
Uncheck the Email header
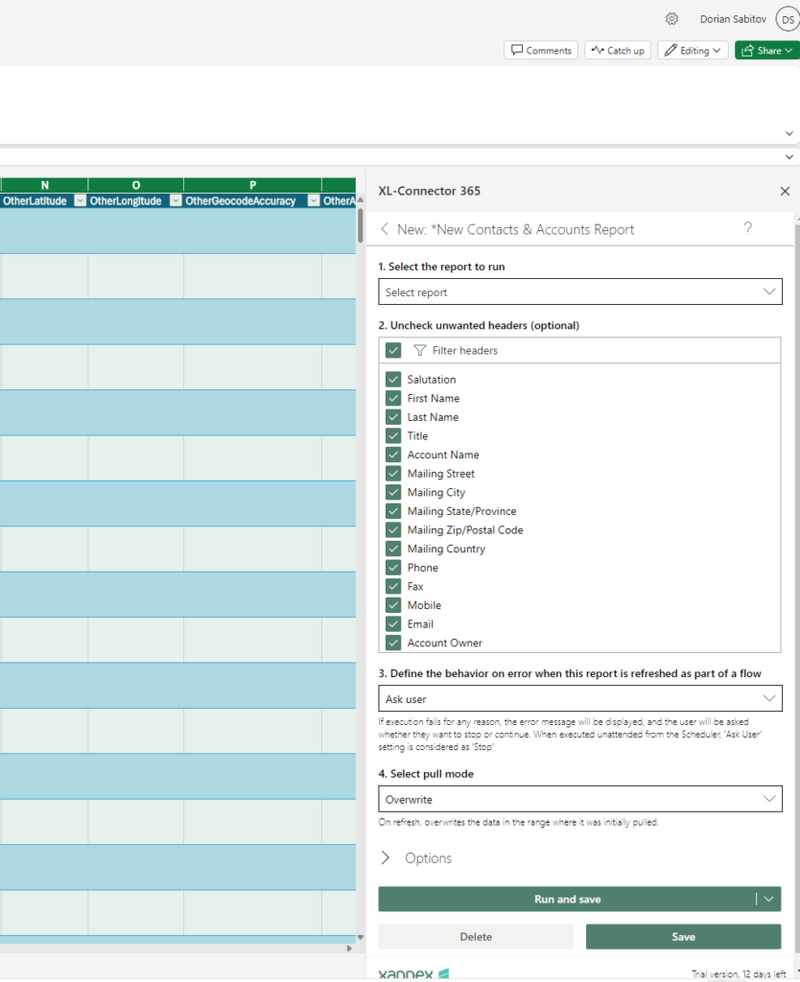(393, 624)
